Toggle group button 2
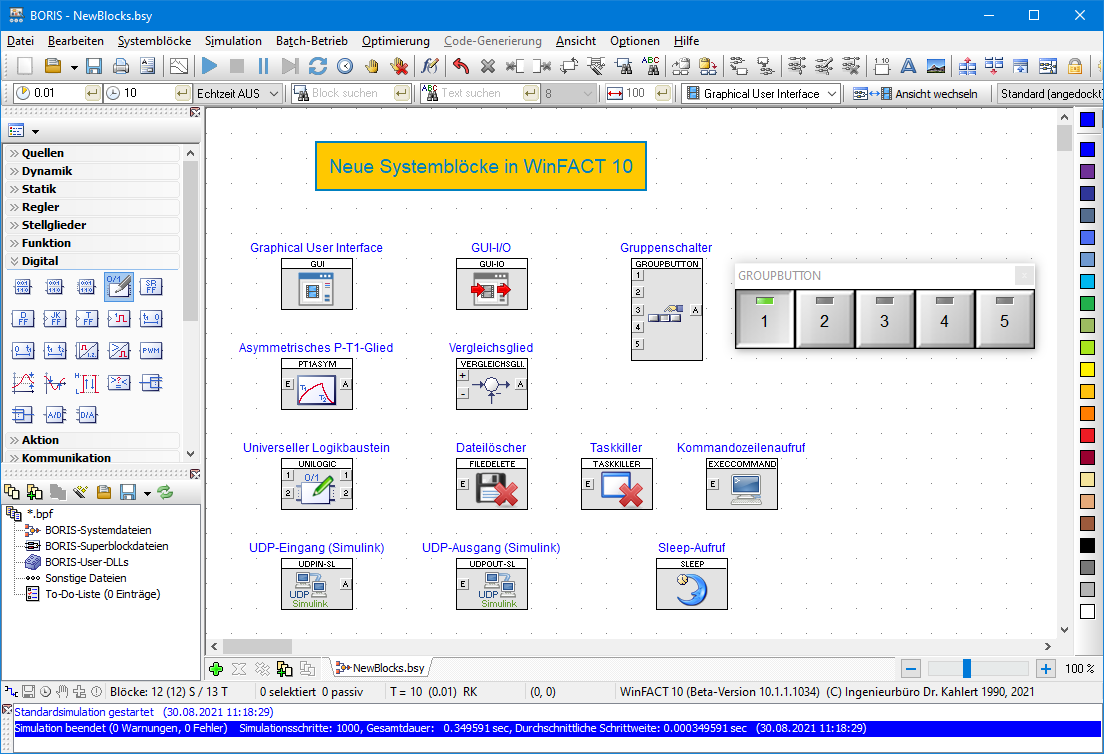 coord(824,319)
